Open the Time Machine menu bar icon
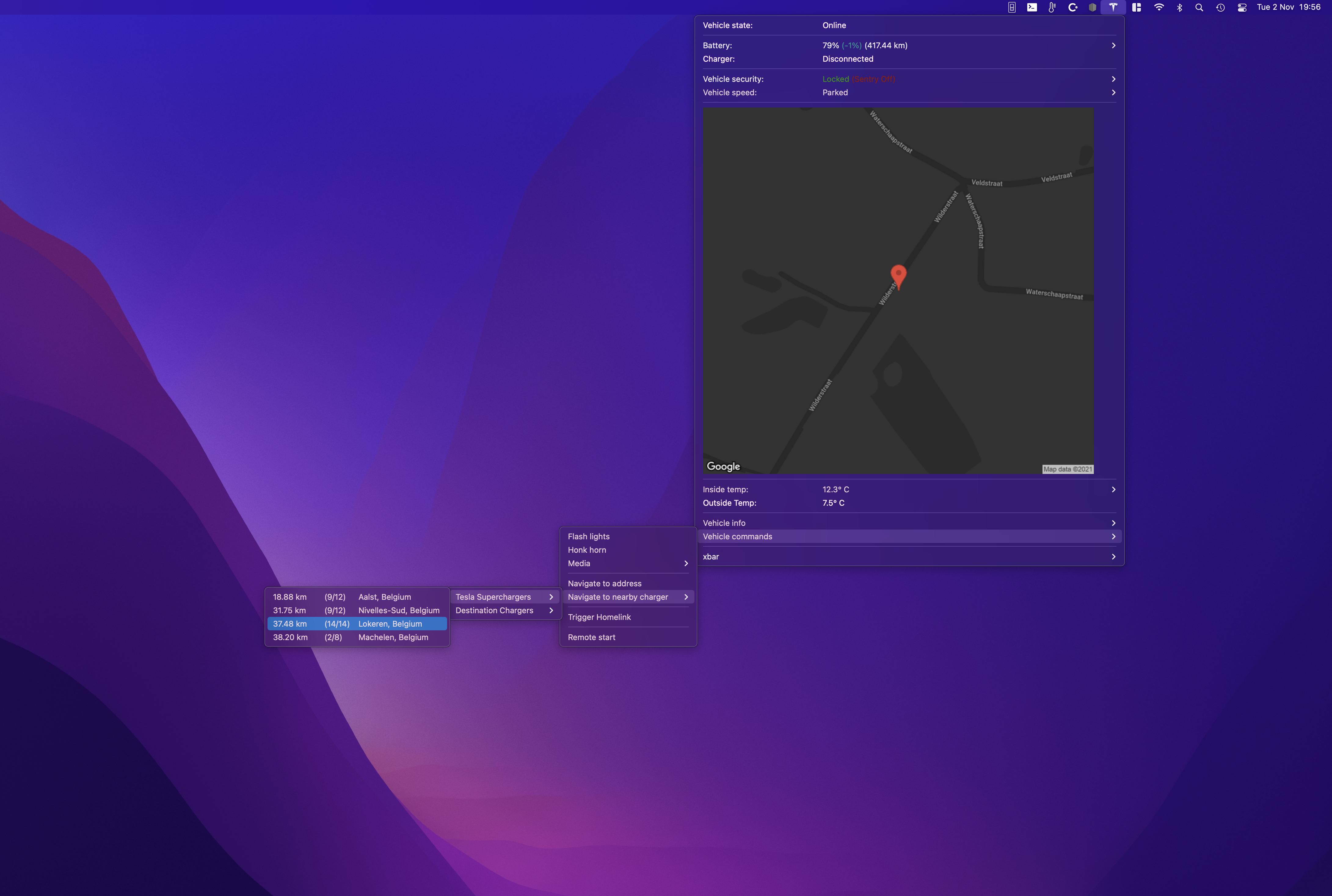This screenshot has width=1332, height=896. pos(1221,7)
